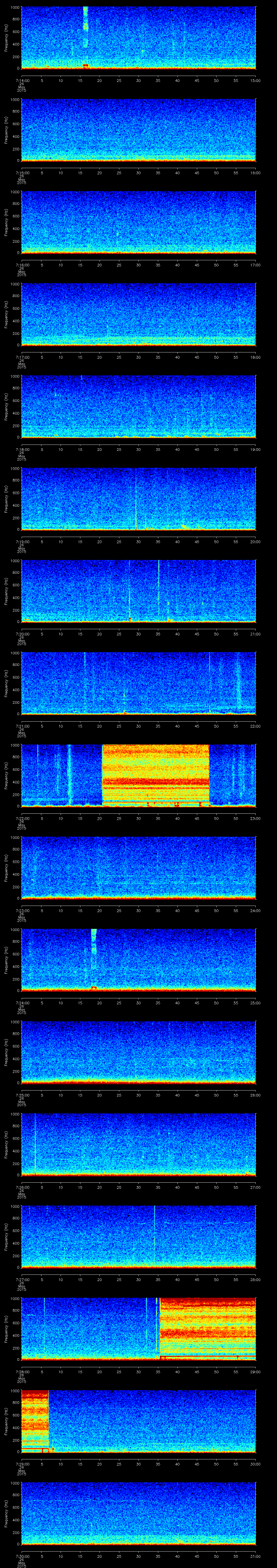Screen dimensions: 277x1568
Task: Open the 7:16:00 spectrogram panel
Action: (x=138, y=222)
